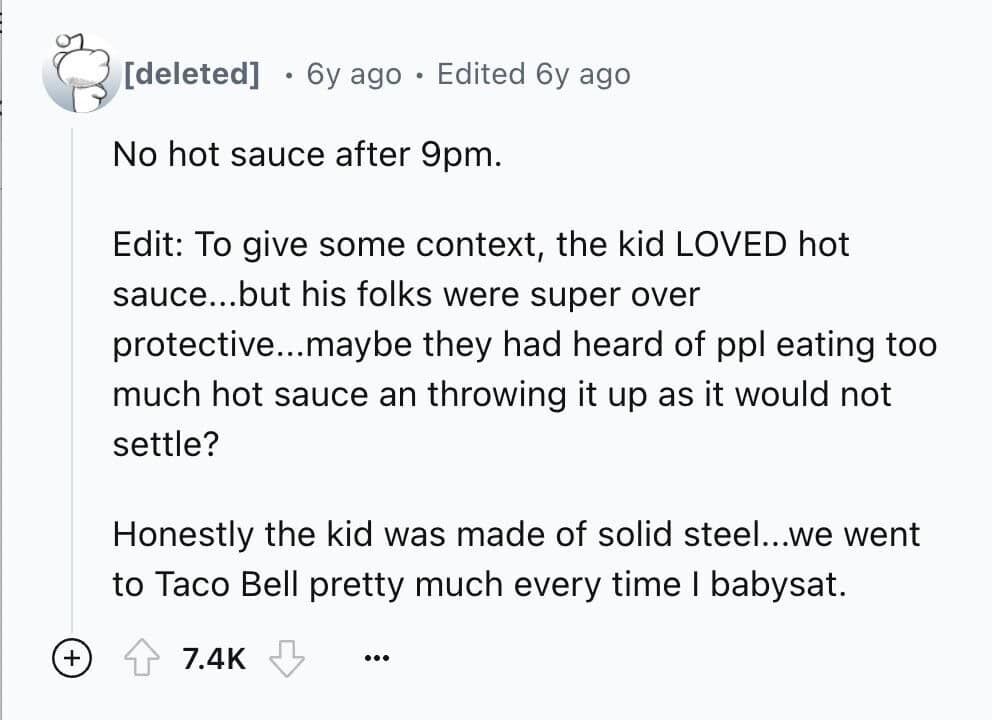The image size is (992, 720).
Task: Click the word "LOVED" in the comment
Action: 732,245
